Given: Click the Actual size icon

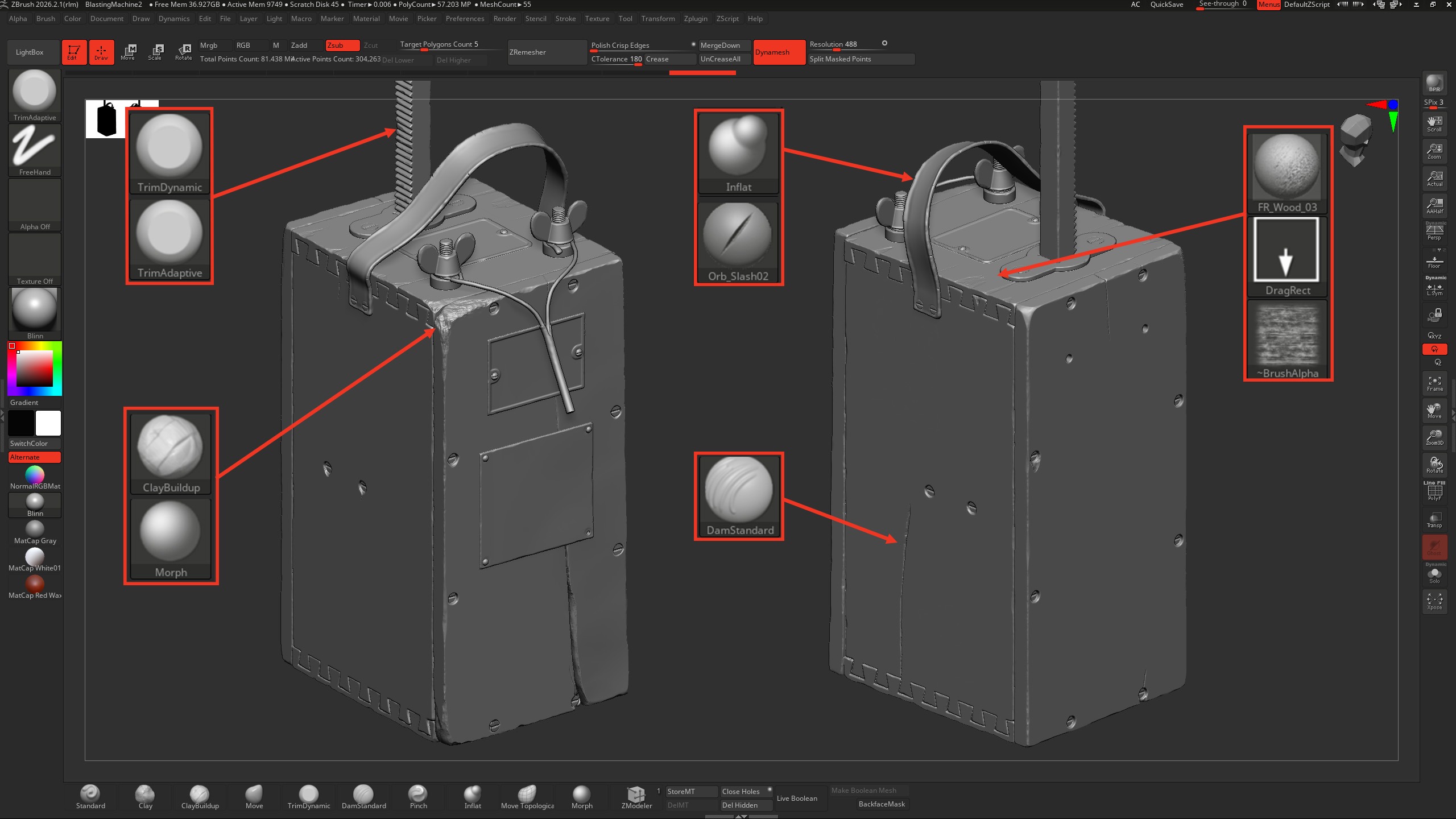Looking at the screenshot, I should click(x=1434, y=179).
